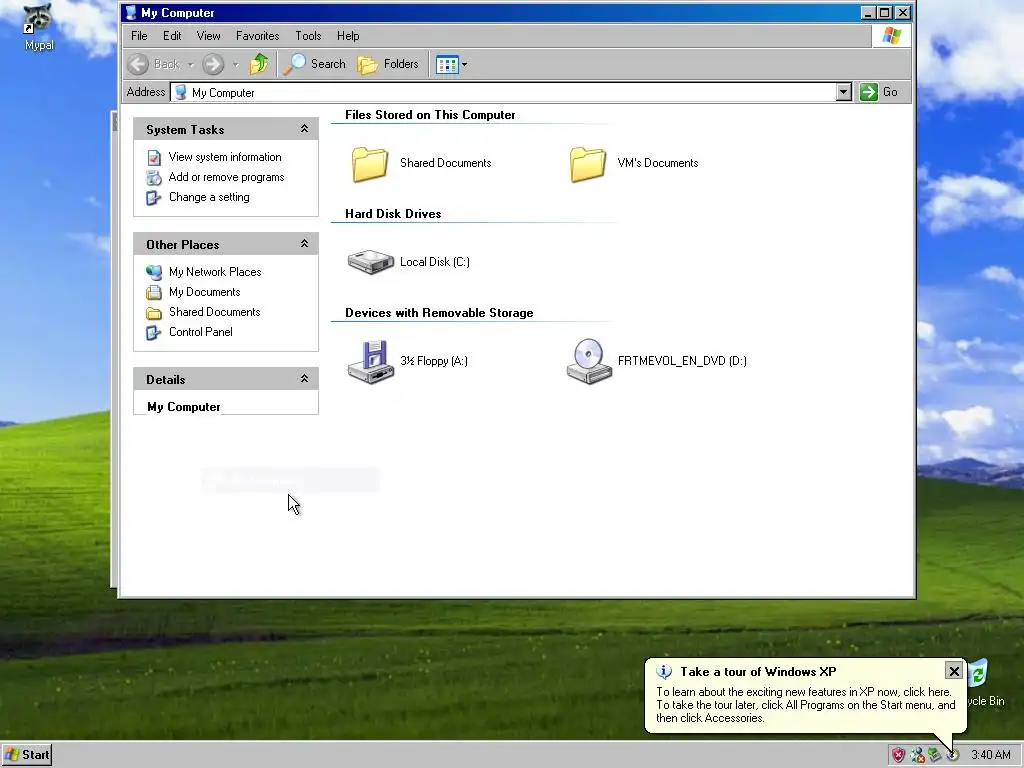Click the Windows flag logo in menu bar
1024x768 pixels.
point(891,36)
